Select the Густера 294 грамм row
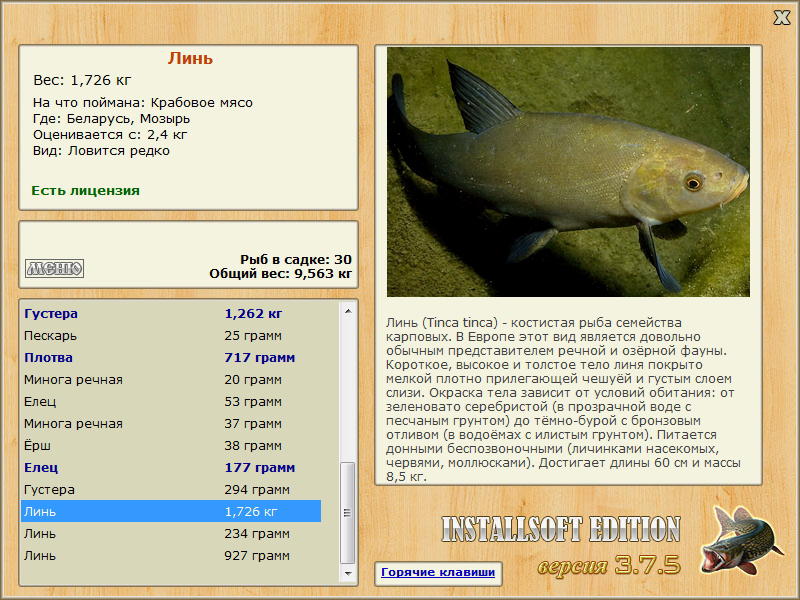Image resolution: width=800 pixels, height=600 pixels. tap(171, 489)
